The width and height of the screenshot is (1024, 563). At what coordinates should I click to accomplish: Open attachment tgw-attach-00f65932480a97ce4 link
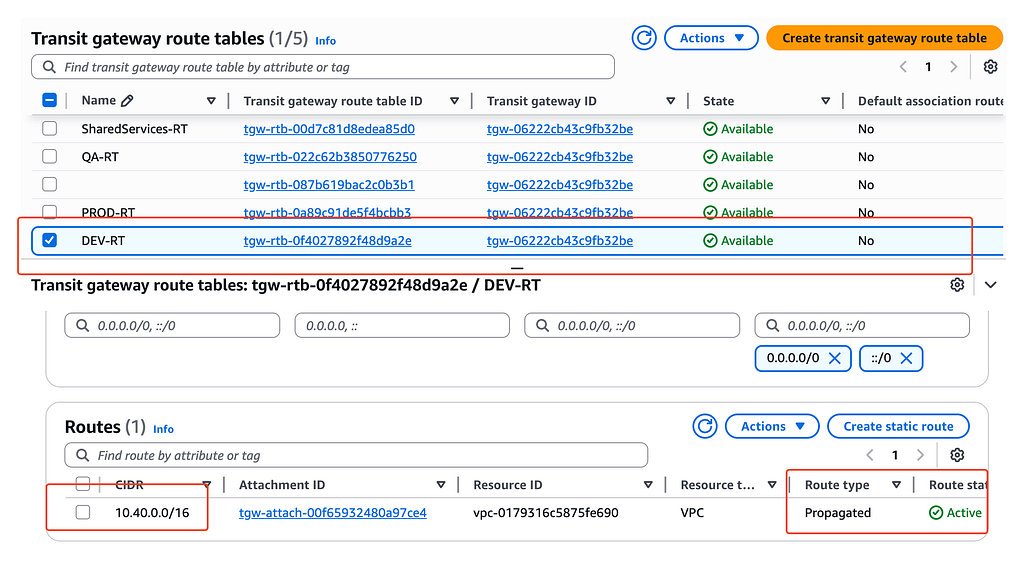[x=332, y=513]
